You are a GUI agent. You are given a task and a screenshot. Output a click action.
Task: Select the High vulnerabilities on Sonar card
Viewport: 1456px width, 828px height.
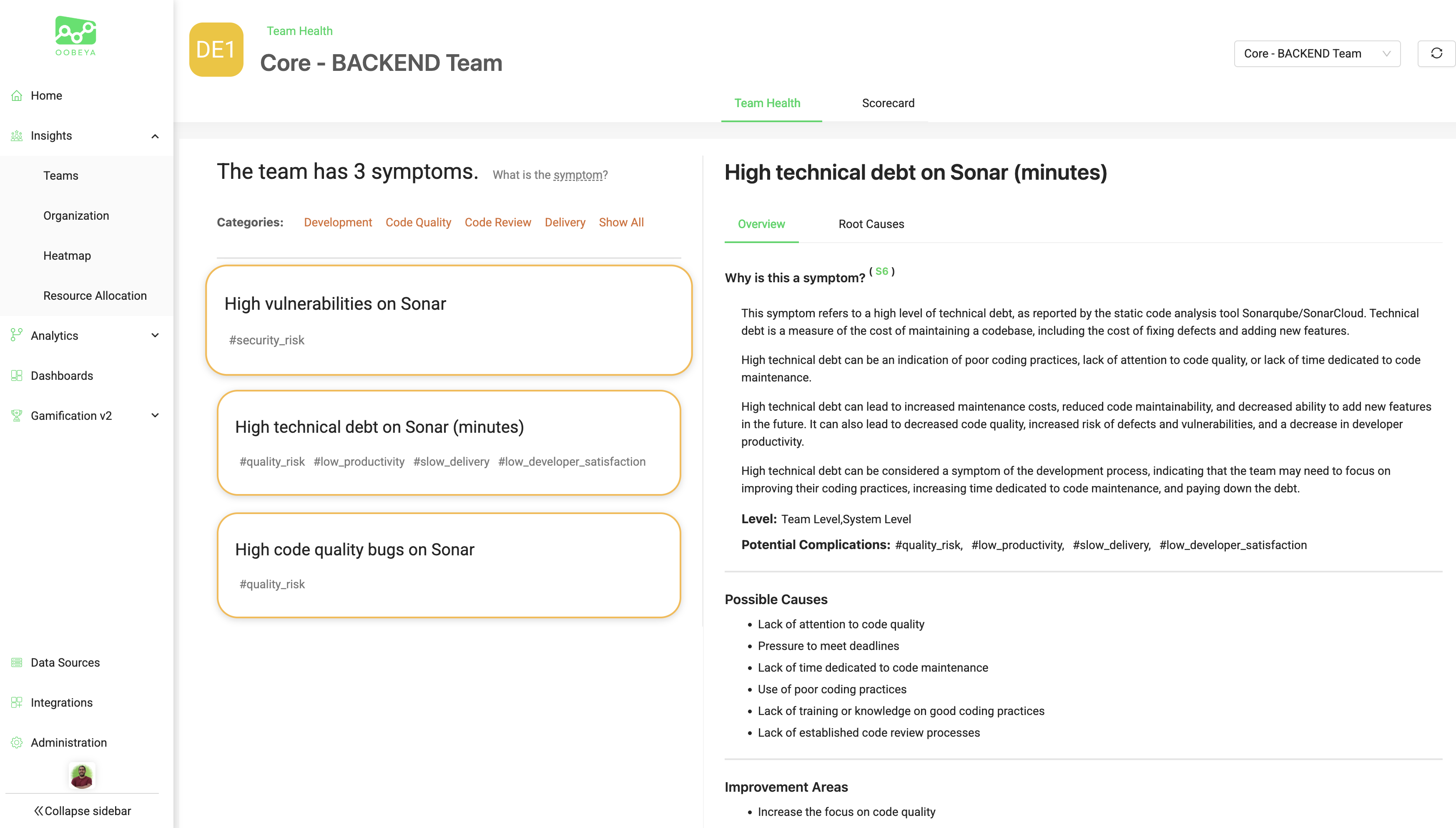[449, 320]
